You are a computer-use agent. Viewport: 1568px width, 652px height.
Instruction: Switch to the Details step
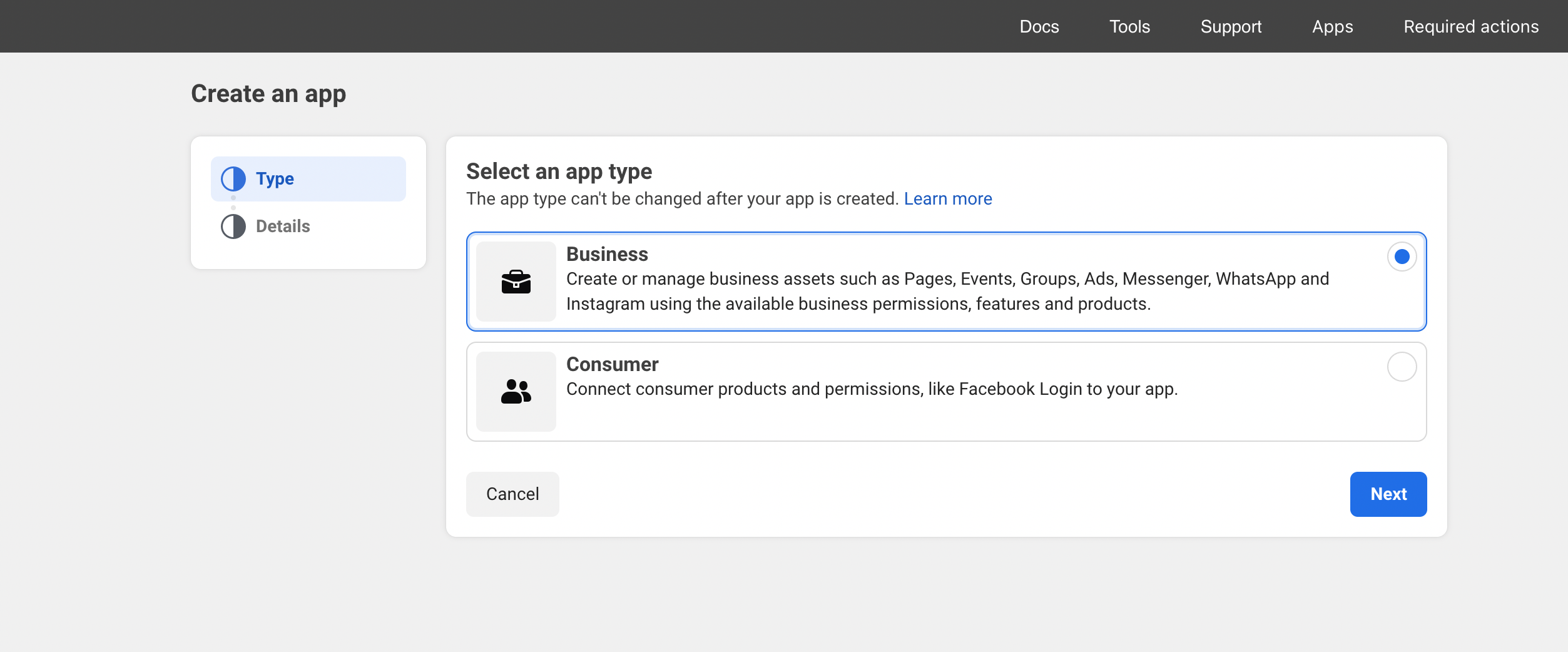click(283, 227)
